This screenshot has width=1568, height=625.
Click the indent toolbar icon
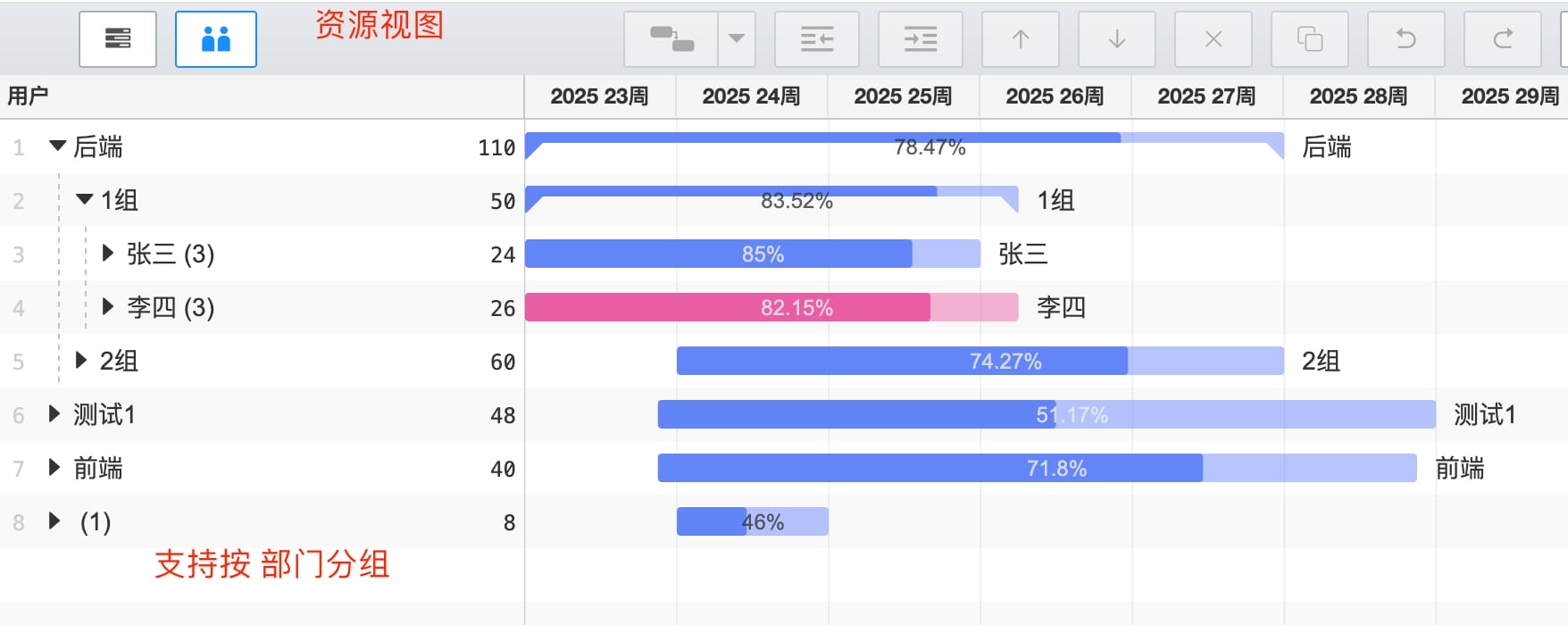[x=921, y=39]
